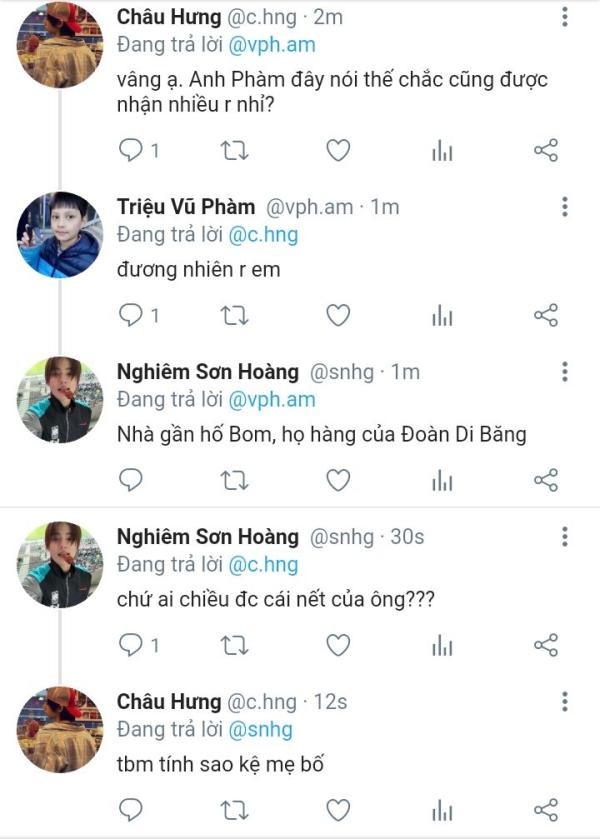Image resolution: width=600 pixels, height=839 pixels.
Task: Open more options on Triệu Vũ Phạm's tweet
Action: [565, 207]
